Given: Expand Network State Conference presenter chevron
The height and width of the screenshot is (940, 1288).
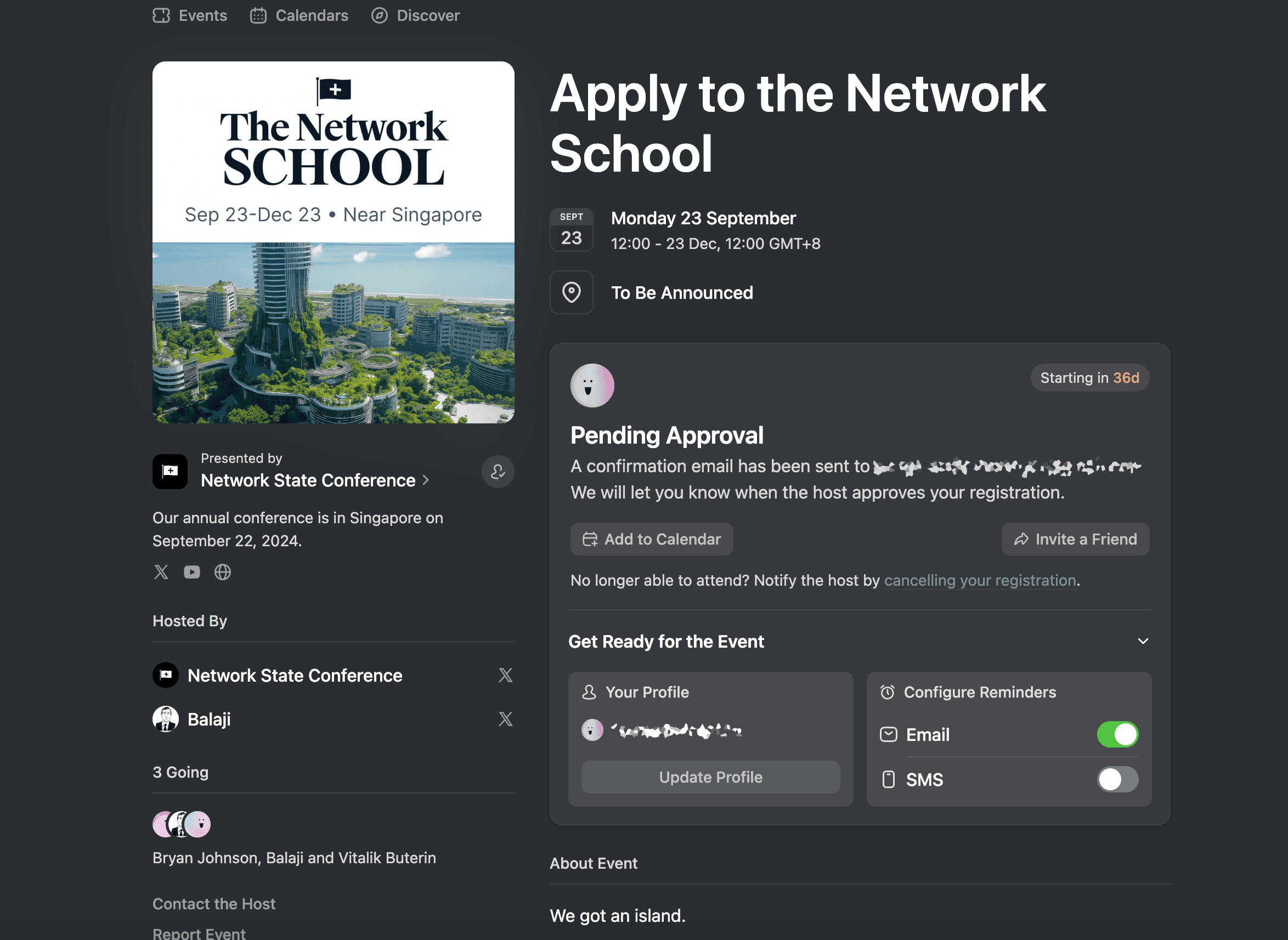Looking at the screenshot, I should click(426, 480).
